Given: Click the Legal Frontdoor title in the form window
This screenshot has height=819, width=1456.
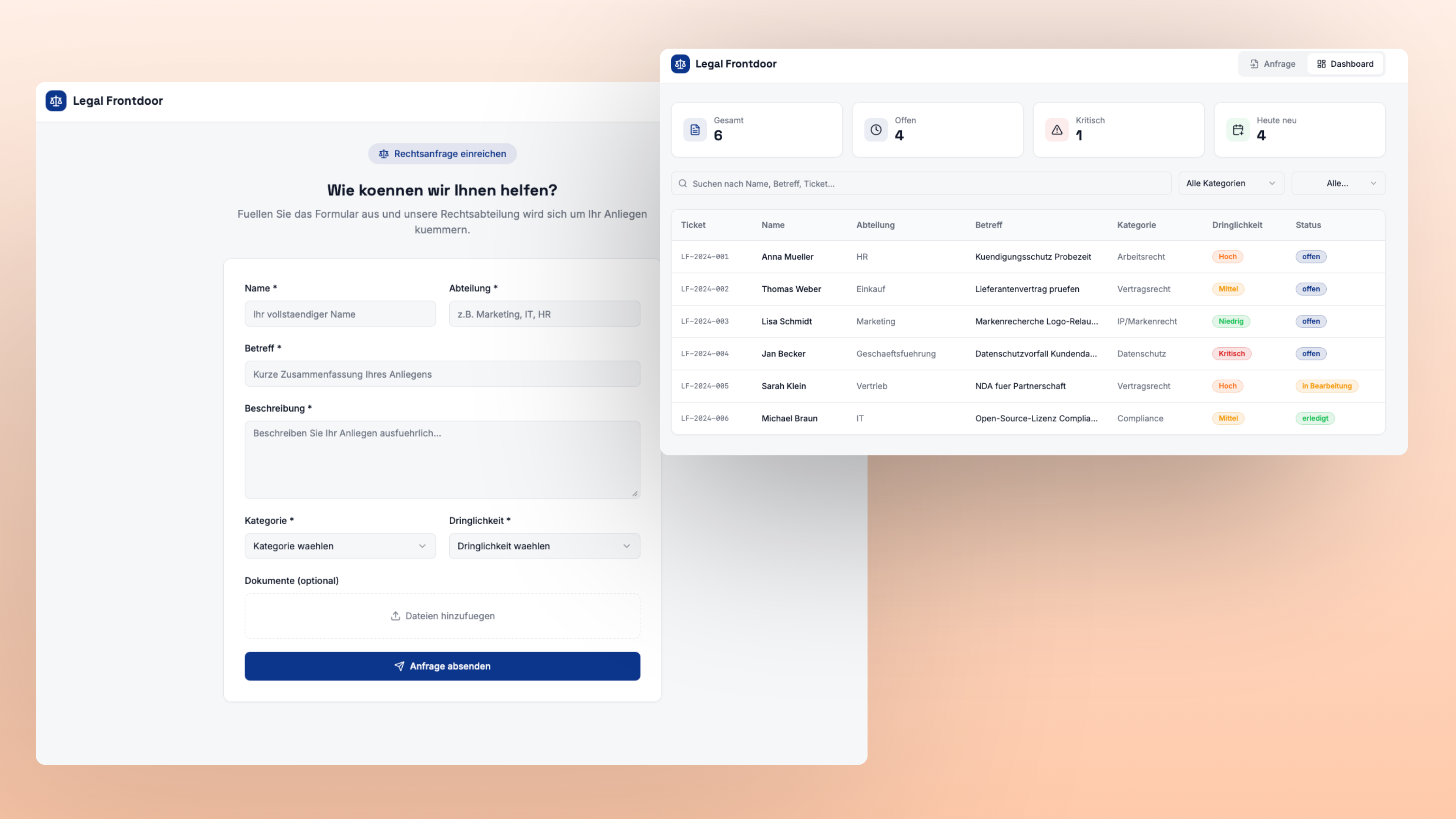Looking at the screenshot, I should pyautogui.click(x=118, y=100).
